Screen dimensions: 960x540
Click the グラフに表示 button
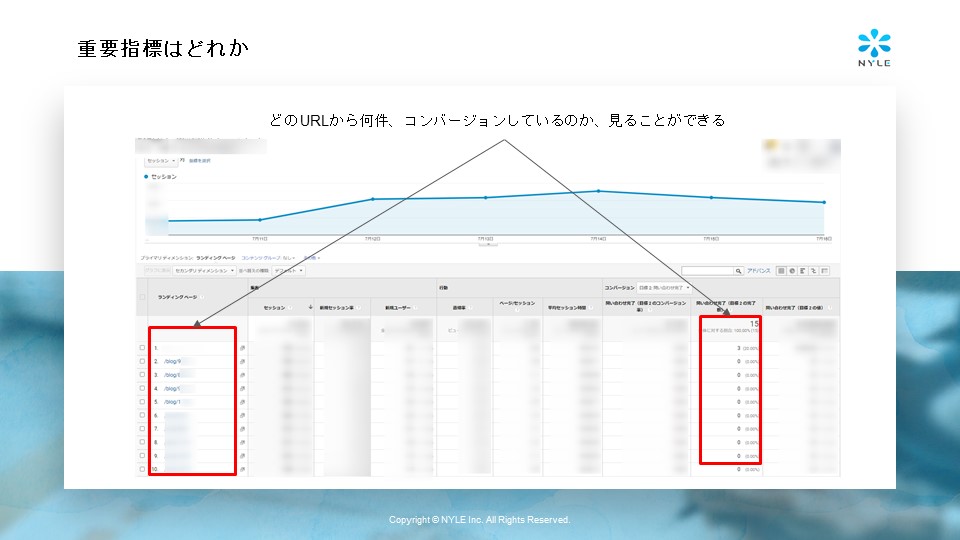[x=157, y=271]
